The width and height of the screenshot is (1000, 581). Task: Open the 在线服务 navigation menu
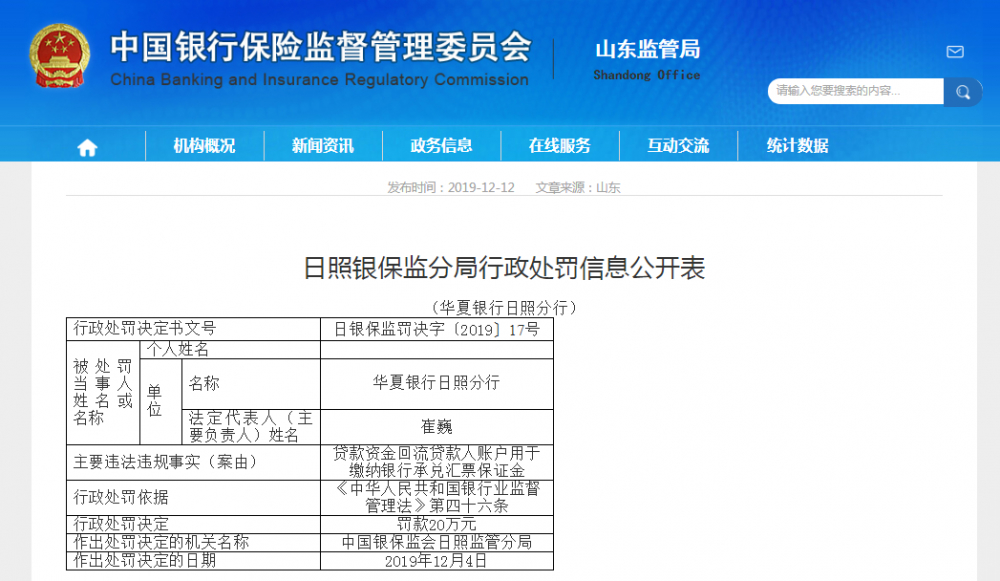pyautogui.click(x=559, y=146)
